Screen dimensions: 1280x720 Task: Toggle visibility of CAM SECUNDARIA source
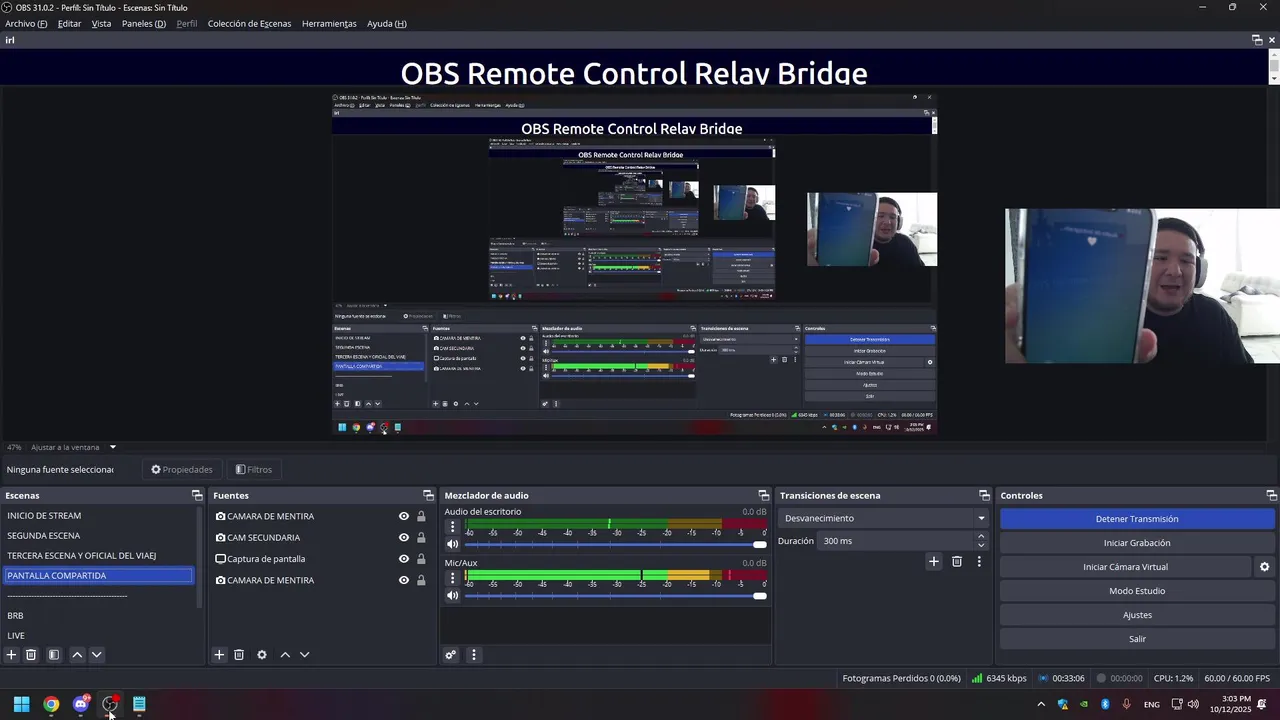(404, 538)
